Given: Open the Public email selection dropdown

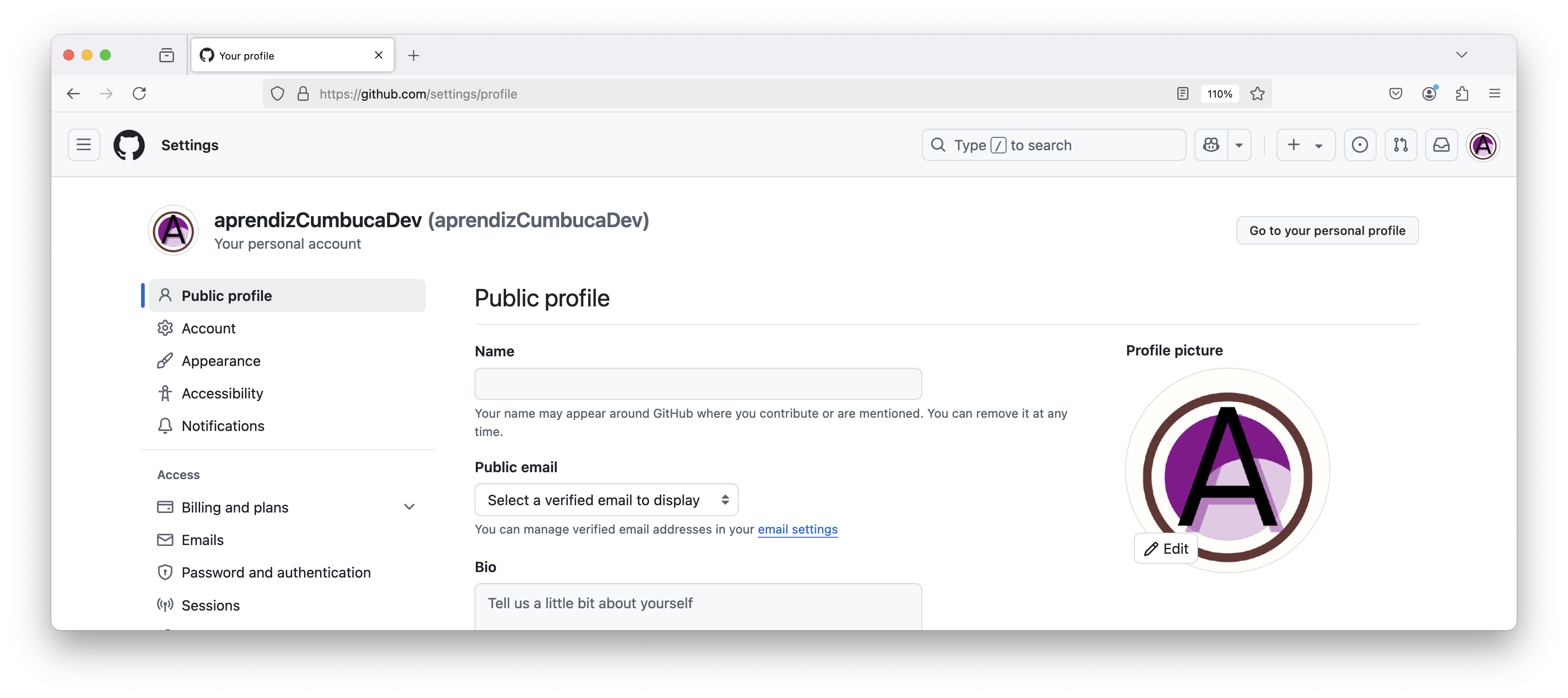Looking at the screenshot, I should coord(606,500).
